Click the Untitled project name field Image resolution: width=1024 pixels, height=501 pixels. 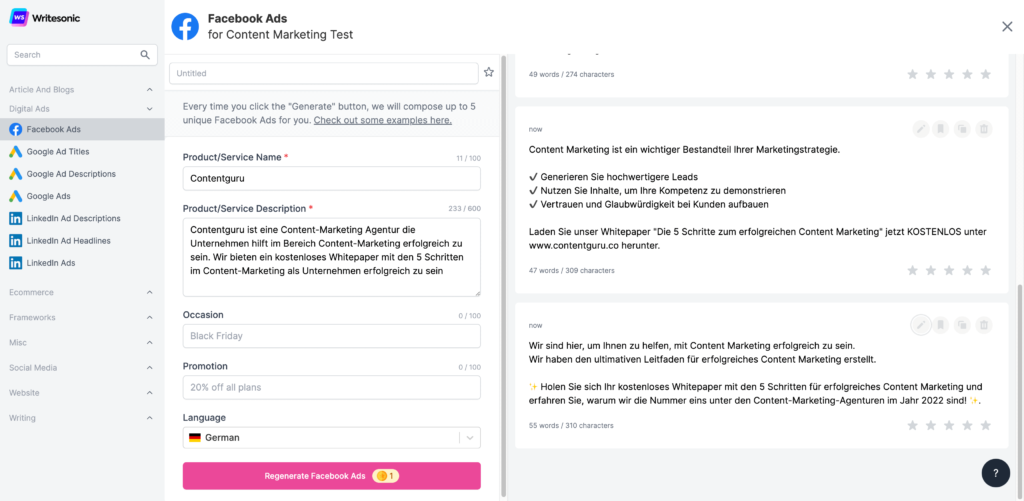coord(324,73)
